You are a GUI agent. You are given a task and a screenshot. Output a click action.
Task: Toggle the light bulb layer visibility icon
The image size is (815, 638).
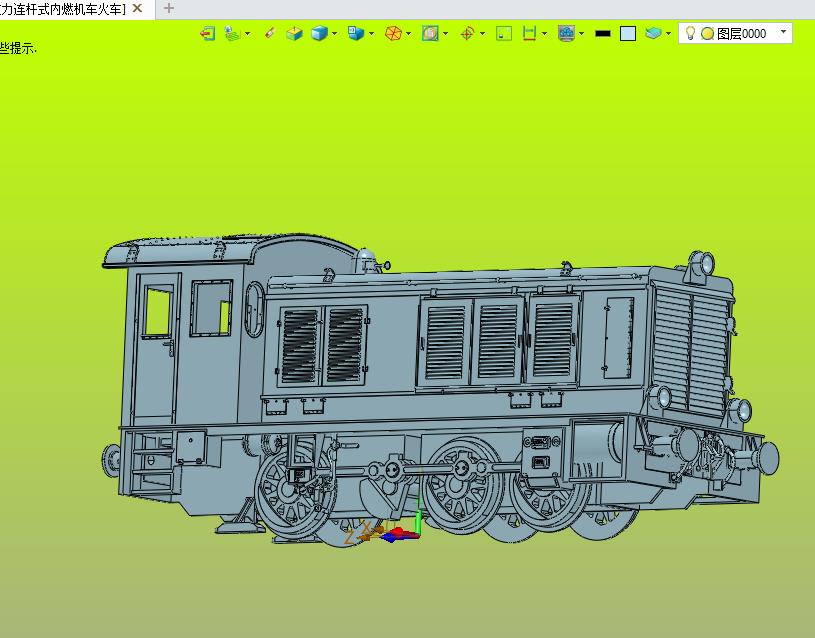(x=690, y=34)
